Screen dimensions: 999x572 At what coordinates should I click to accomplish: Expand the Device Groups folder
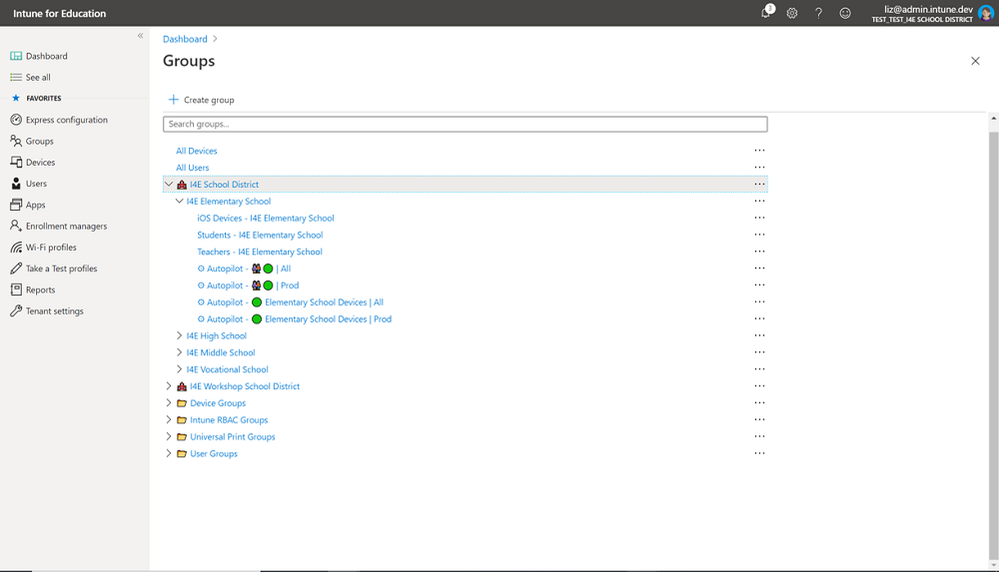(169, 403)
